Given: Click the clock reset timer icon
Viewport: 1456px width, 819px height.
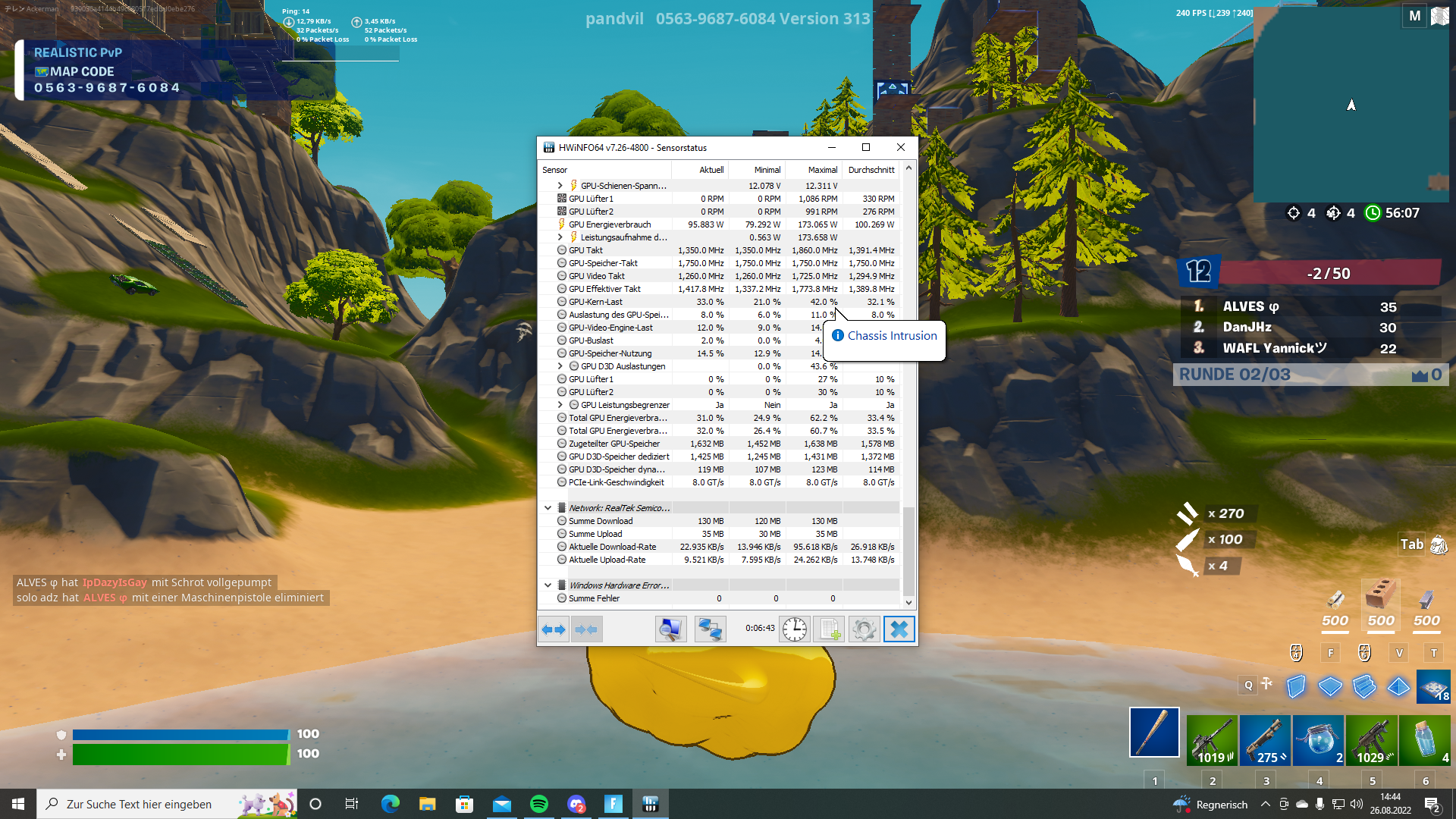Looking at the screenshot, I should click(x=794, y=629).
